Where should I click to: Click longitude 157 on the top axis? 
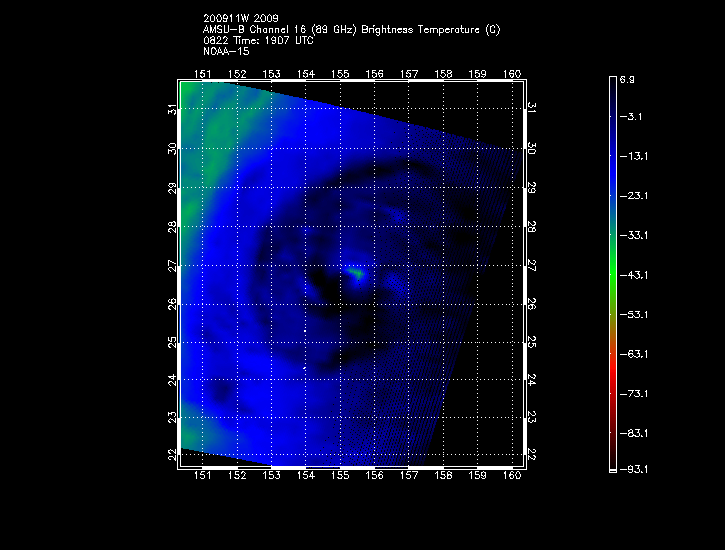click(x=409, y=74)
